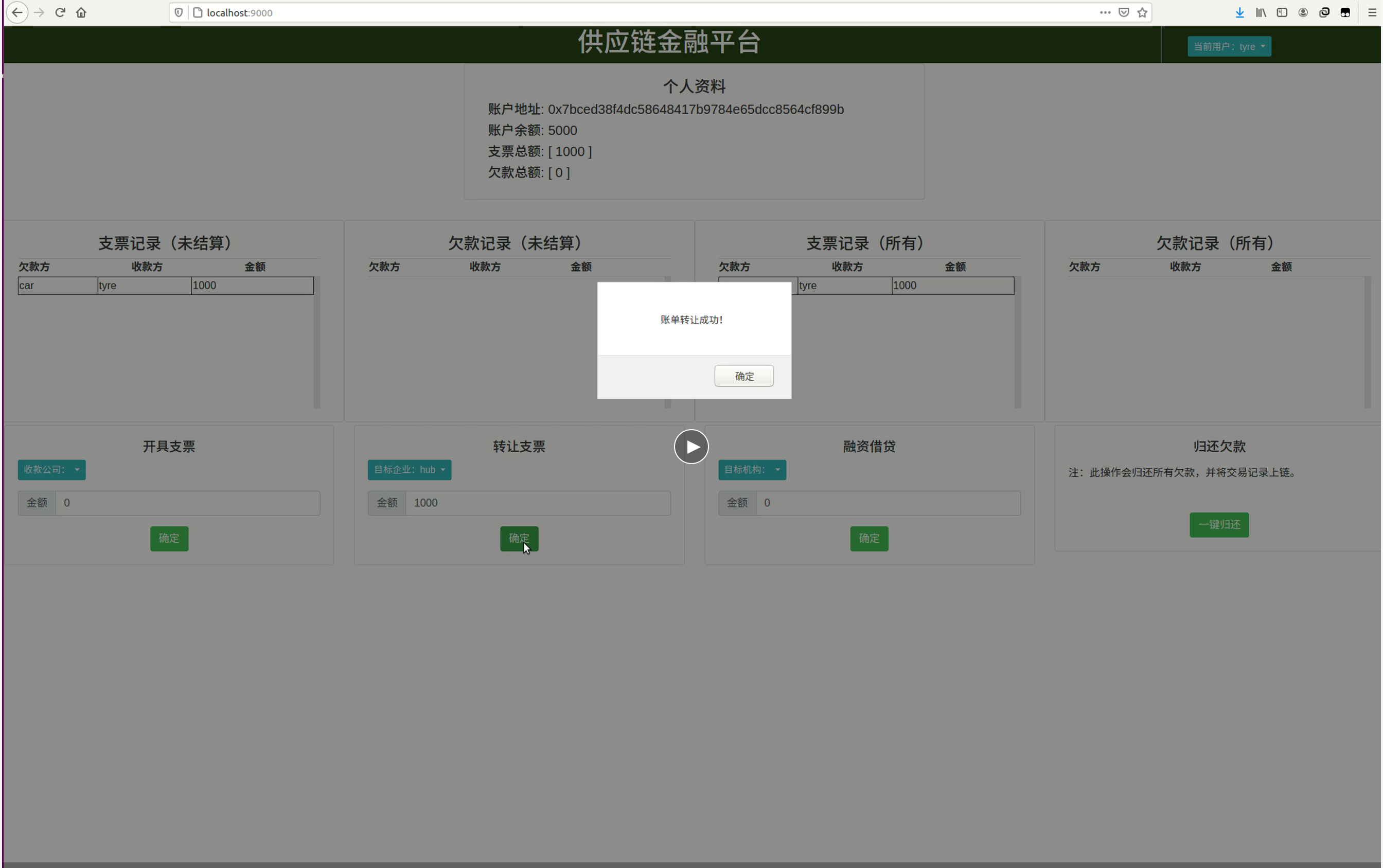Go to browser home page
The height and width of the screenshot is (868, 1383).
[x=81, y=13]
